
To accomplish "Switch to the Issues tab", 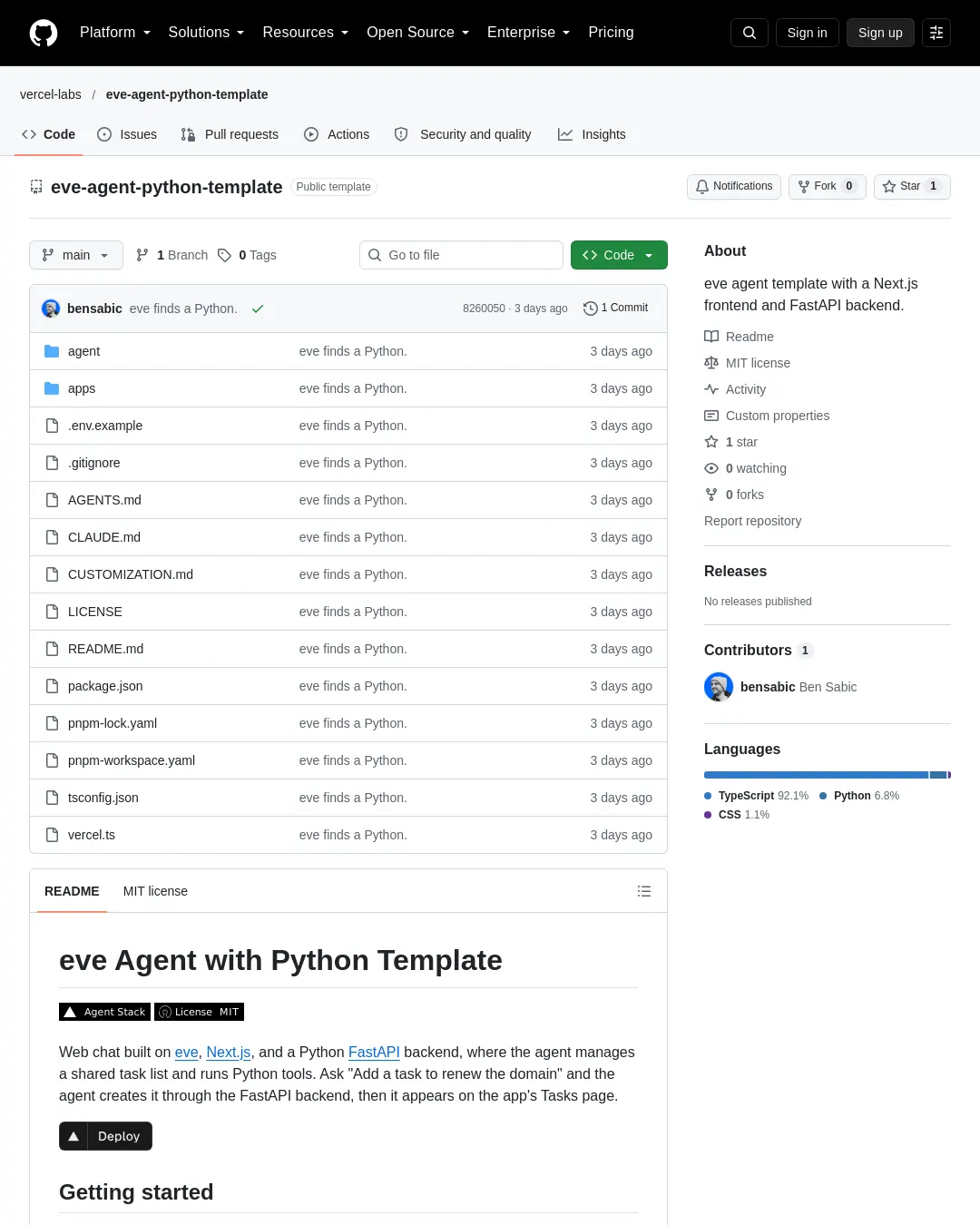I will tap(127, 134).
